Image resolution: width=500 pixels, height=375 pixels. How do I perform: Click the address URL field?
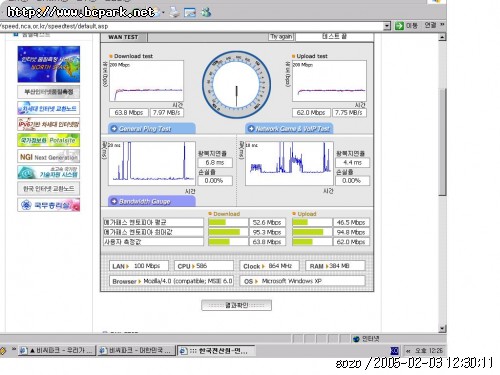(x=192, y=26)
